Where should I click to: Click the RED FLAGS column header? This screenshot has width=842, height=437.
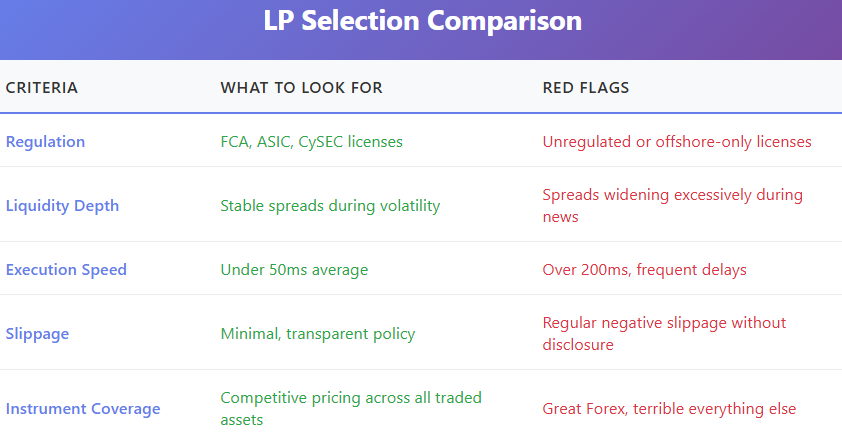point(586,88)
